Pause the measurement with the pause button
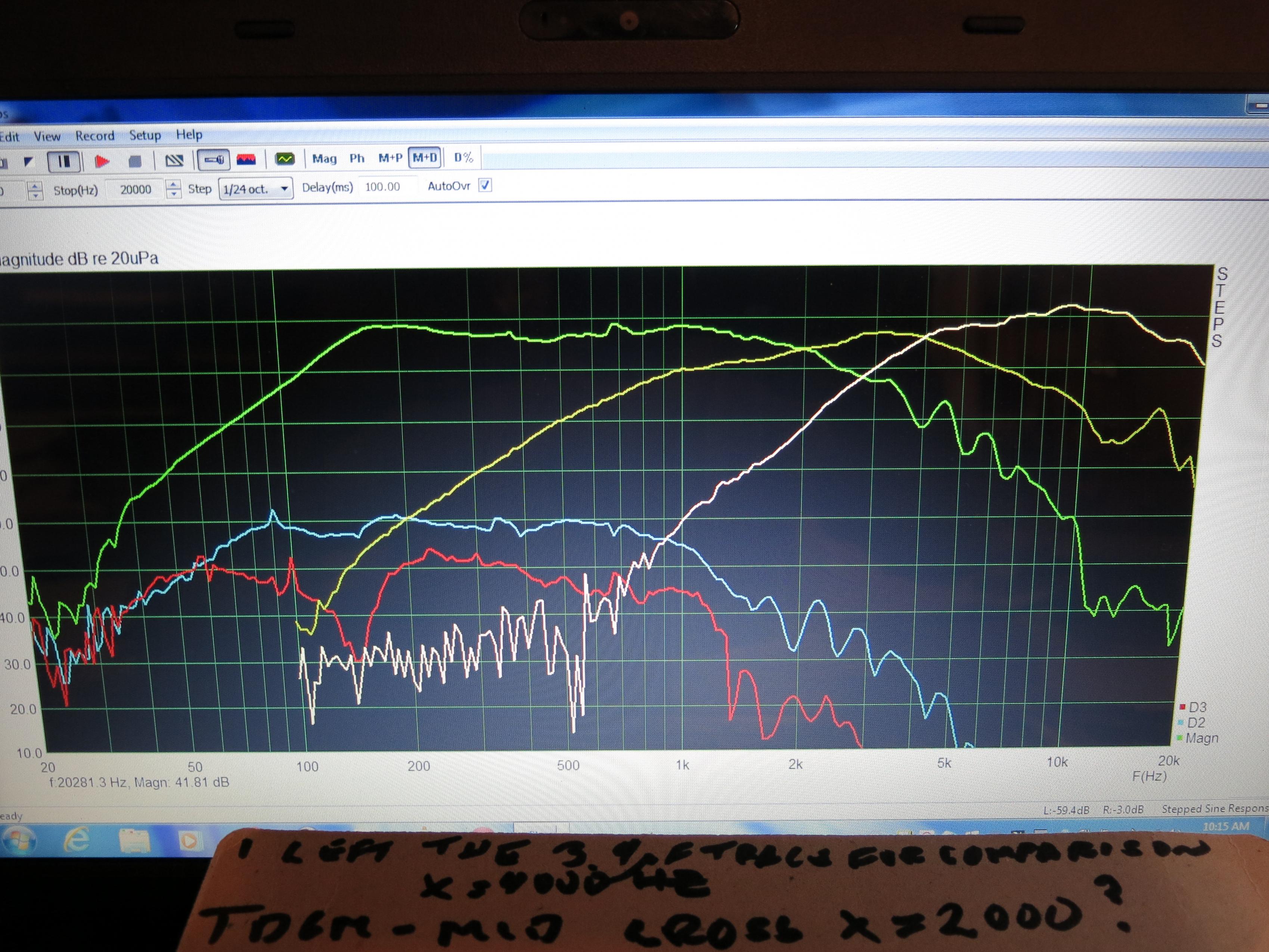 point(64,161)
